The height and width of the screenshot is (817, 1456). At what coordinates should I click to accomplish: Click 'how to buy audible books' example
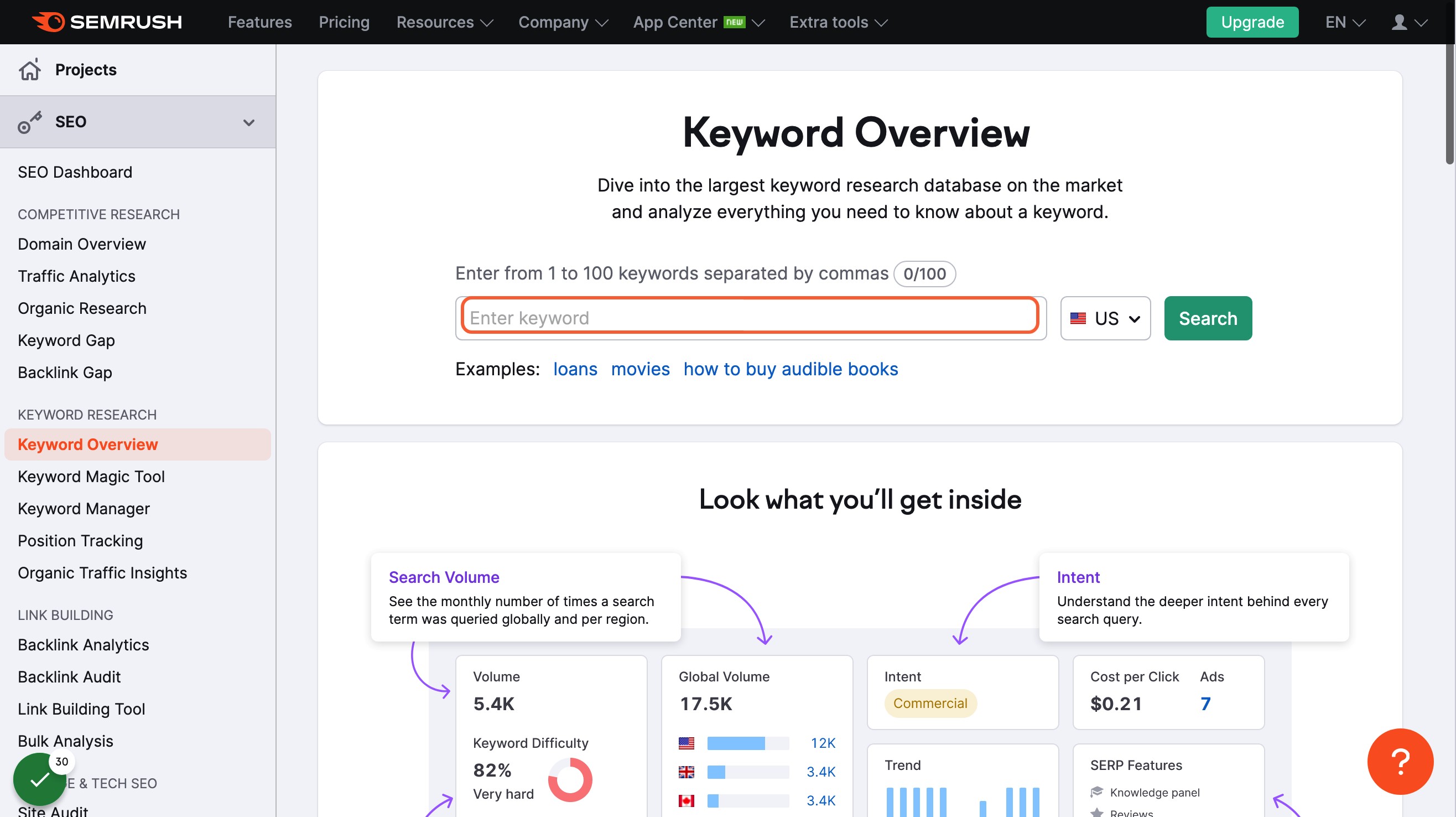tap(791, 369)
